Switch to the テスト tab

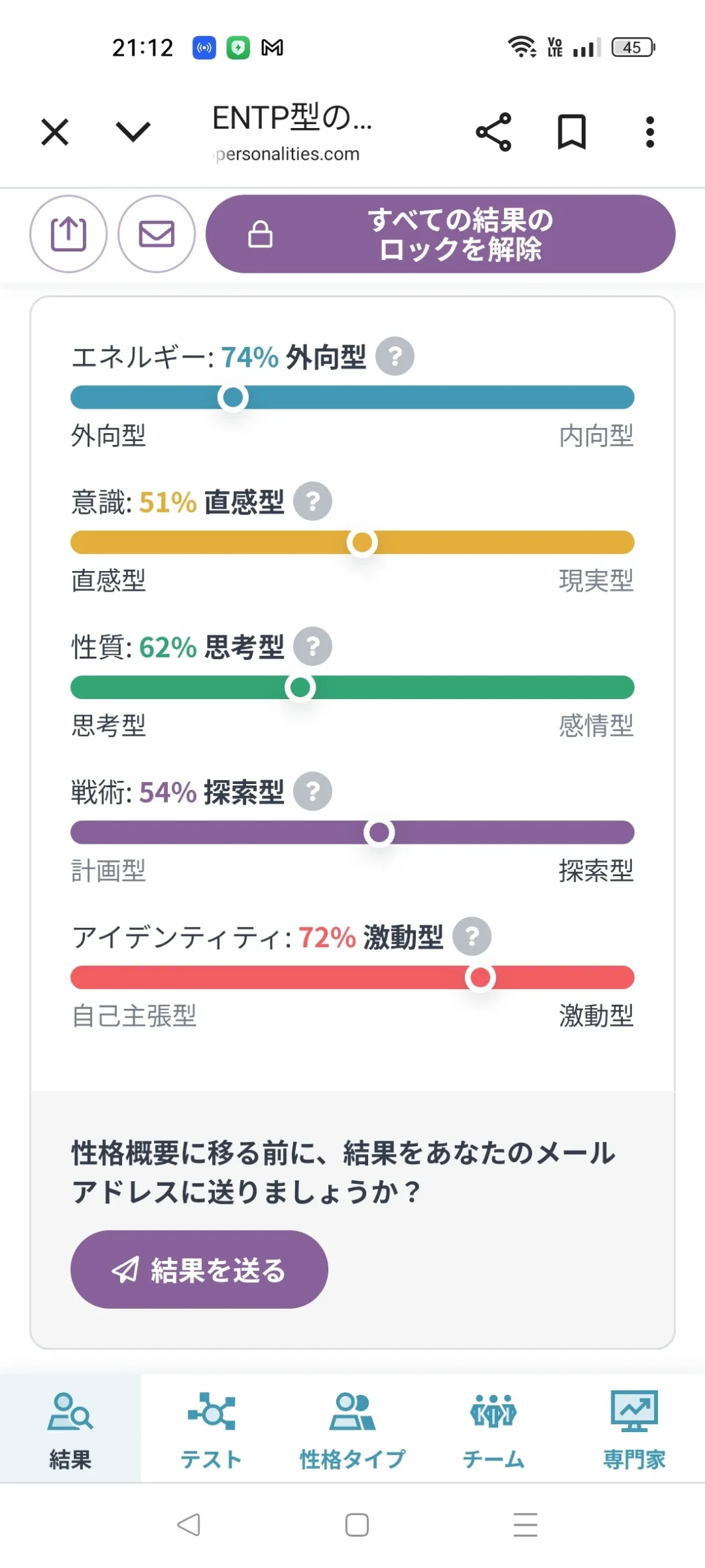(x=212, y=1429)
